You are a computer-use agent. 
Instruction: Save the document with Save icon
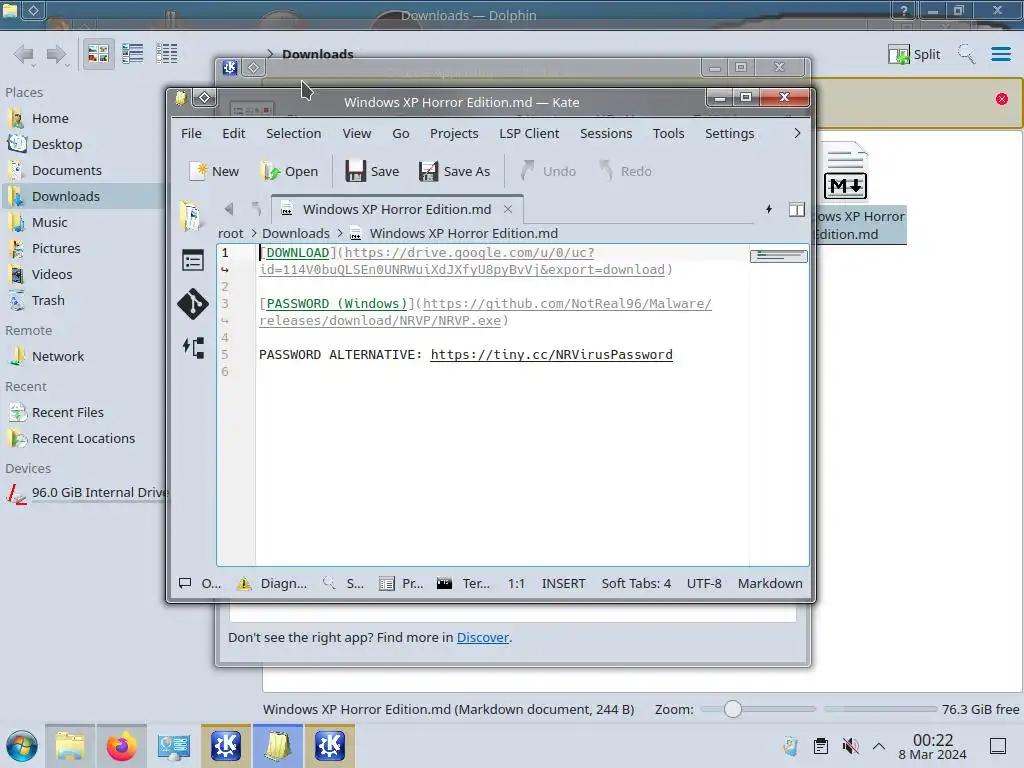tap(372, 171)
